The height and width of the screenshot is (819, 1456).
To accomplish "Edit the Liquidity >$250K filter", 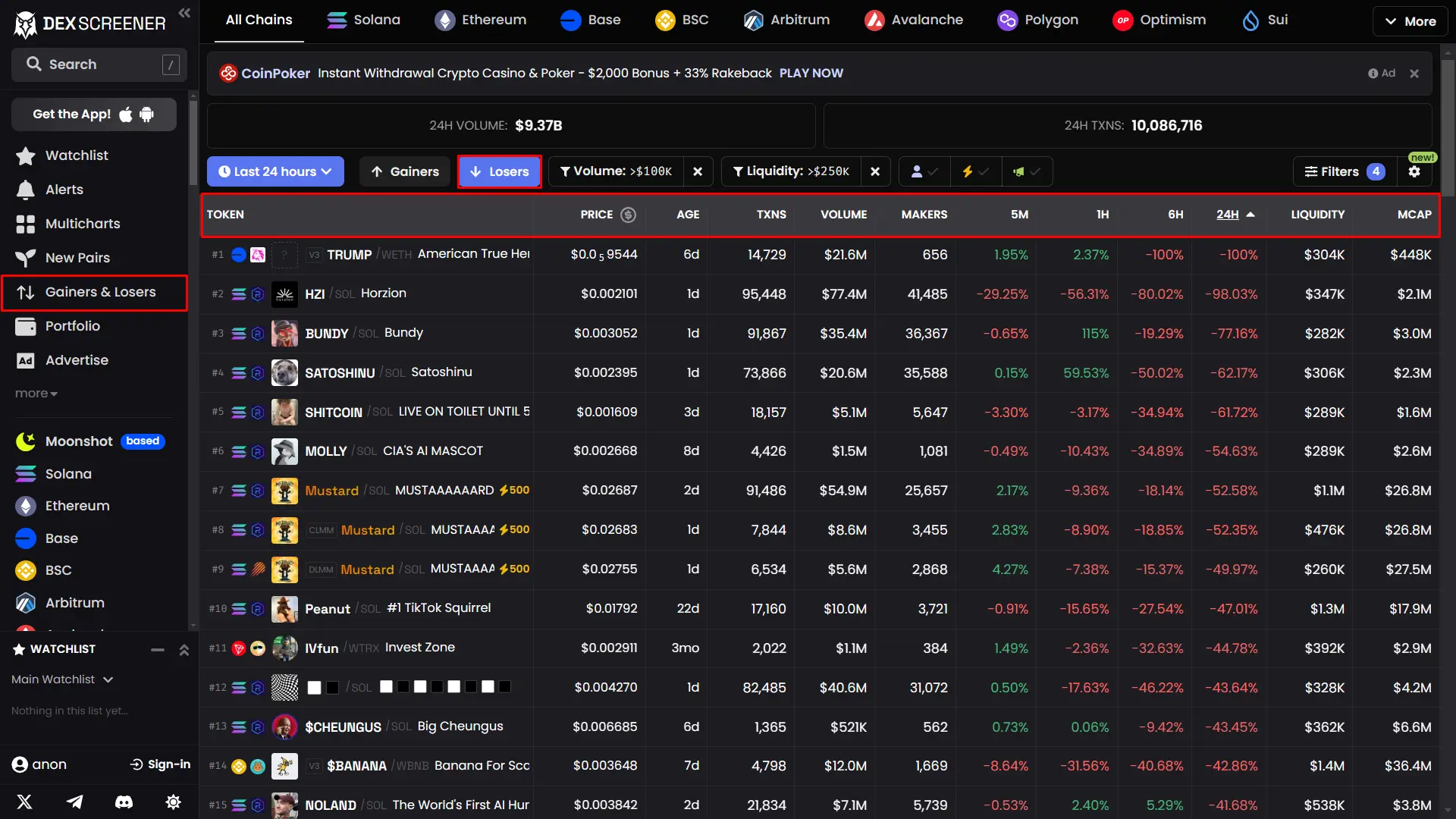I will tap(790, 171).
